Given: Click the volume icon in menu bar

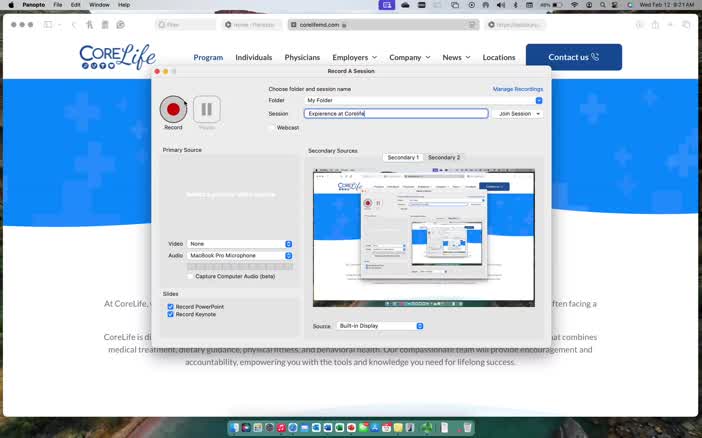Looking at the screenshot, I should point(501,5).
